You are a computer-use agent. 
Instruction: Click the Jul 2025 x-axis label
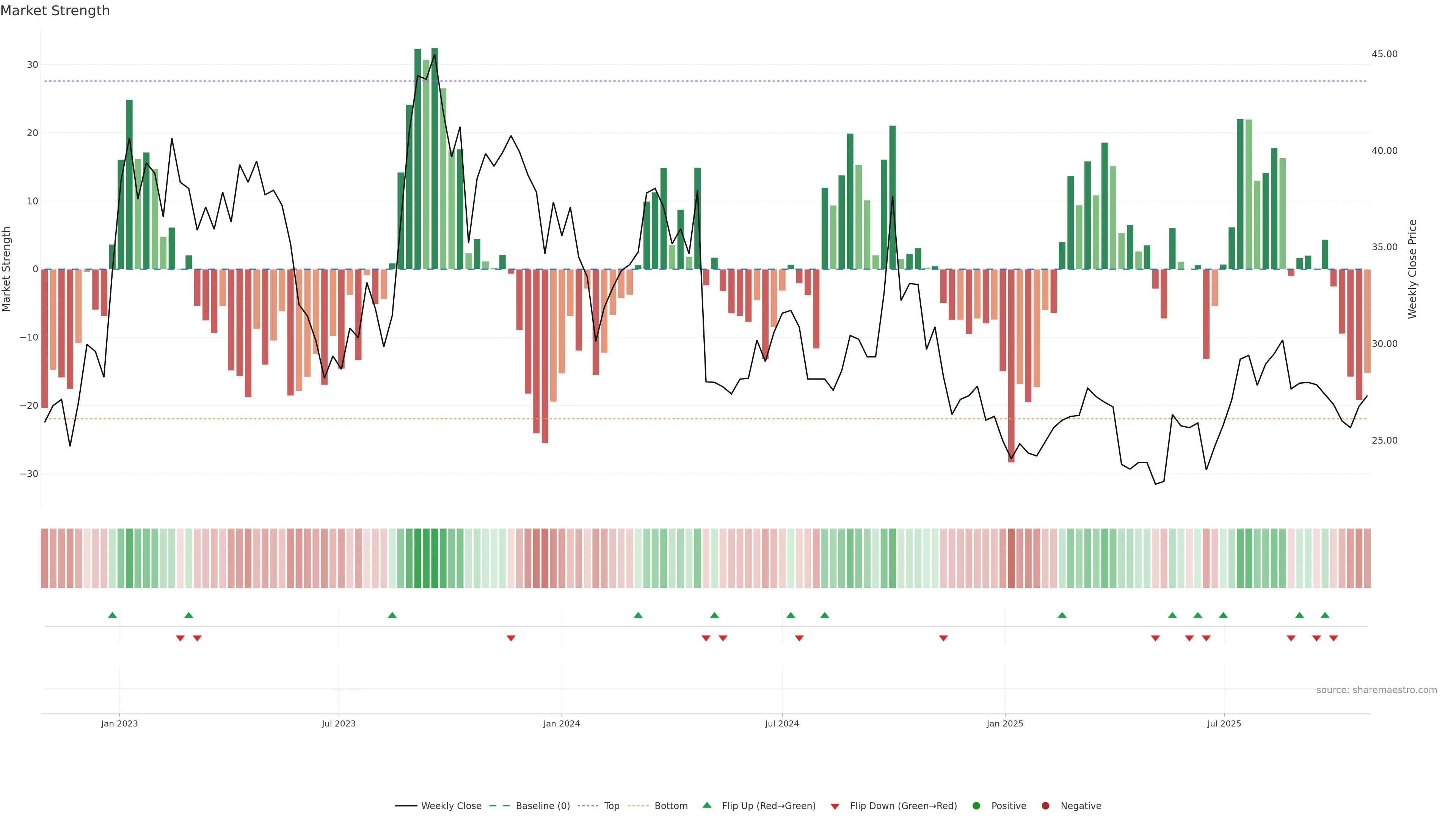click(x=1224, y=723)
